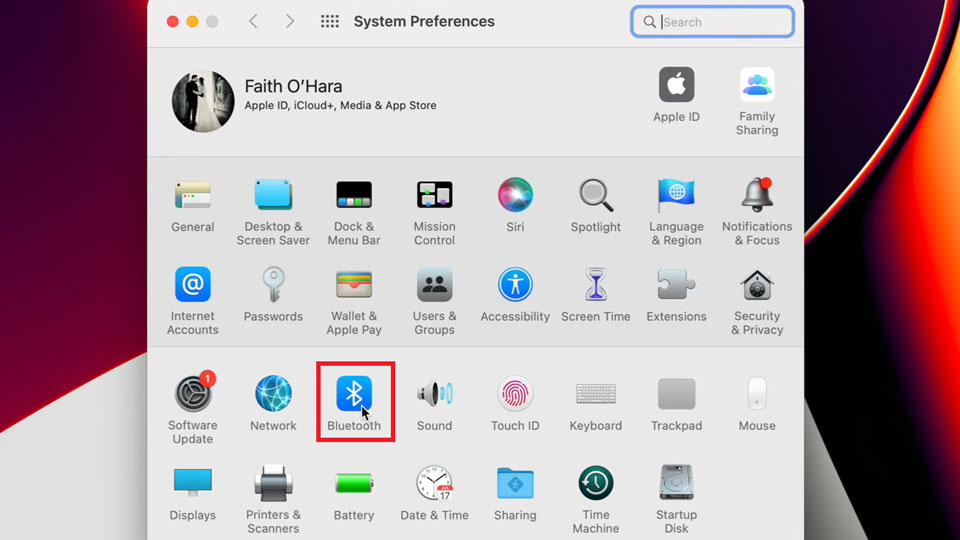Image resolution: width=960 pixels, height=540 pixels.
Task: Click Apple ID, iCloud+, Media & App Store text
Action: [x=340, y=105]
